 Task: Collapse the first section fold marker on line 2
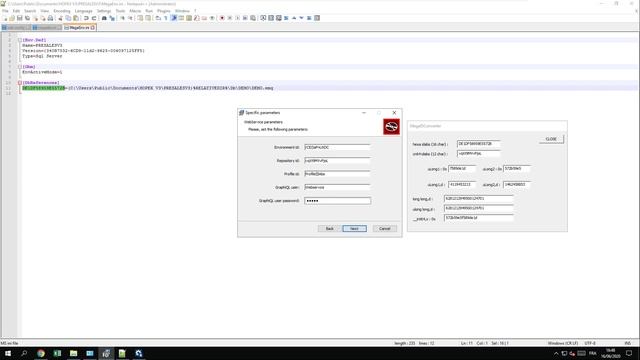[20, 40]
